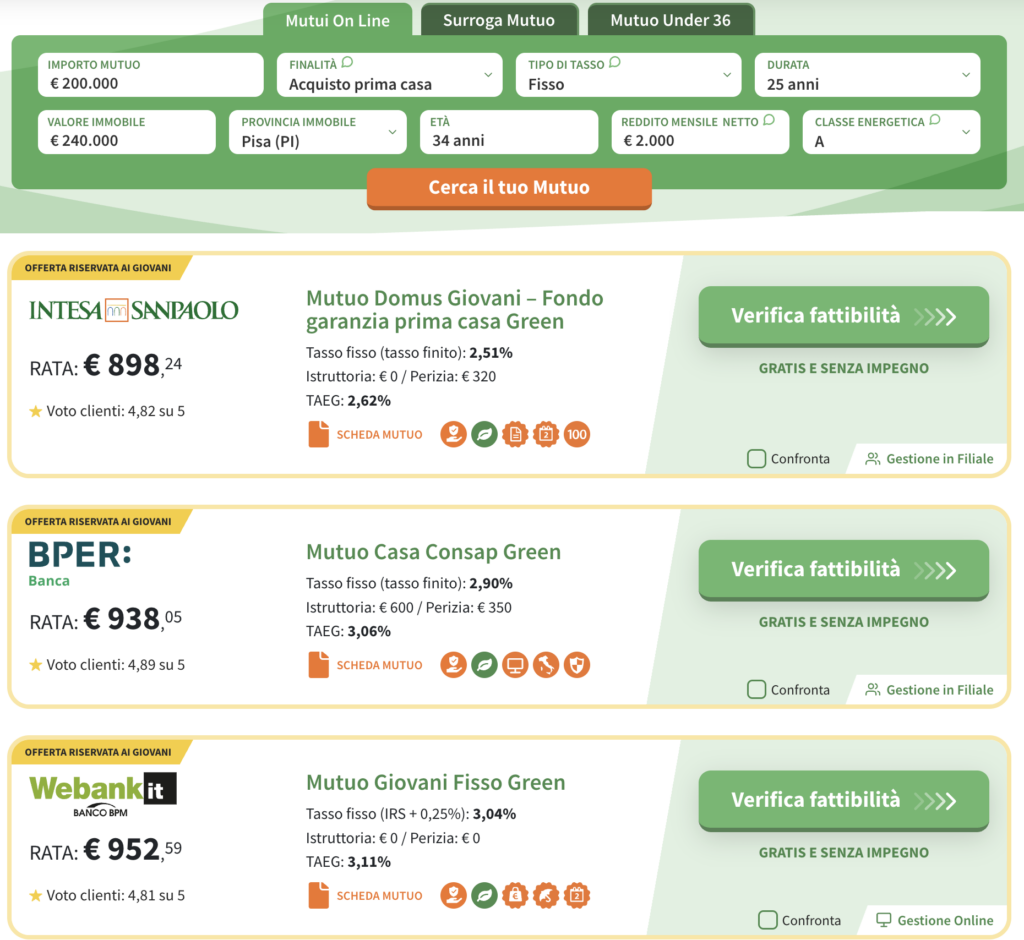The width and height of the screenshot is (1024, 940).
Task: Click the Italy map icon on the BPER offer
Action: point(546,665)
